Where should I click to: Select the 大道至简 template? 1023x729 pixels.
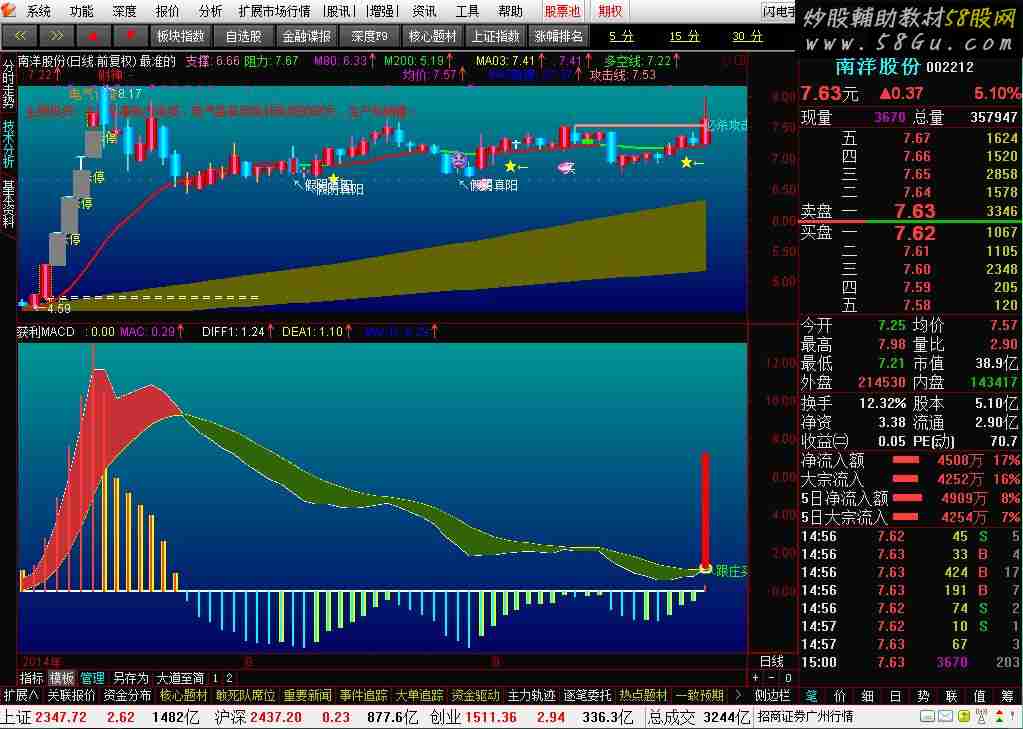180,678
